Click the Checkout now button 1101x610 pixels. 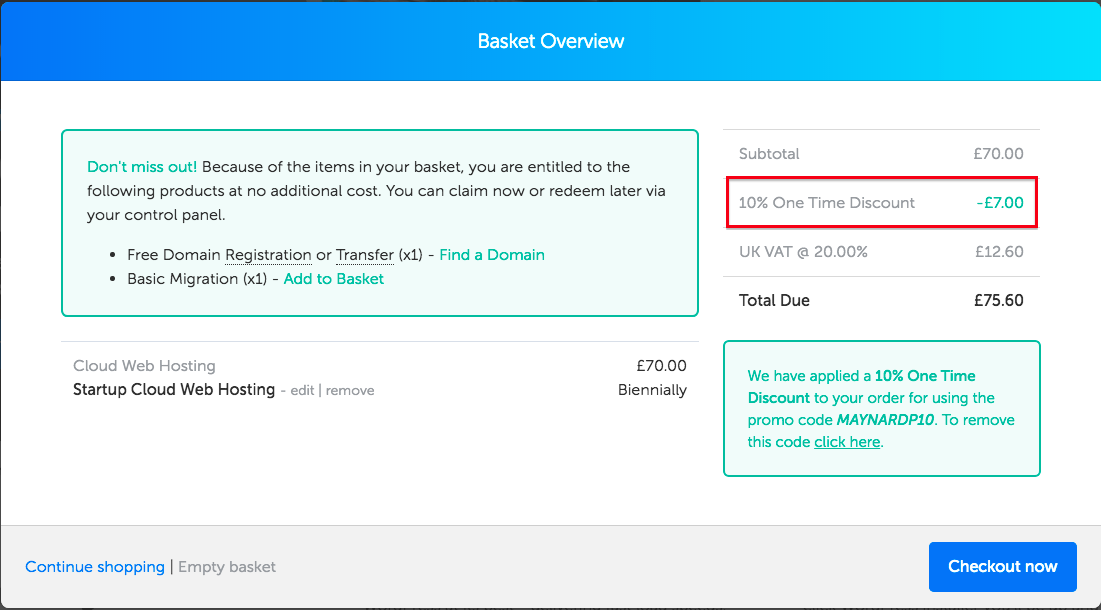tap(1002, 566)
